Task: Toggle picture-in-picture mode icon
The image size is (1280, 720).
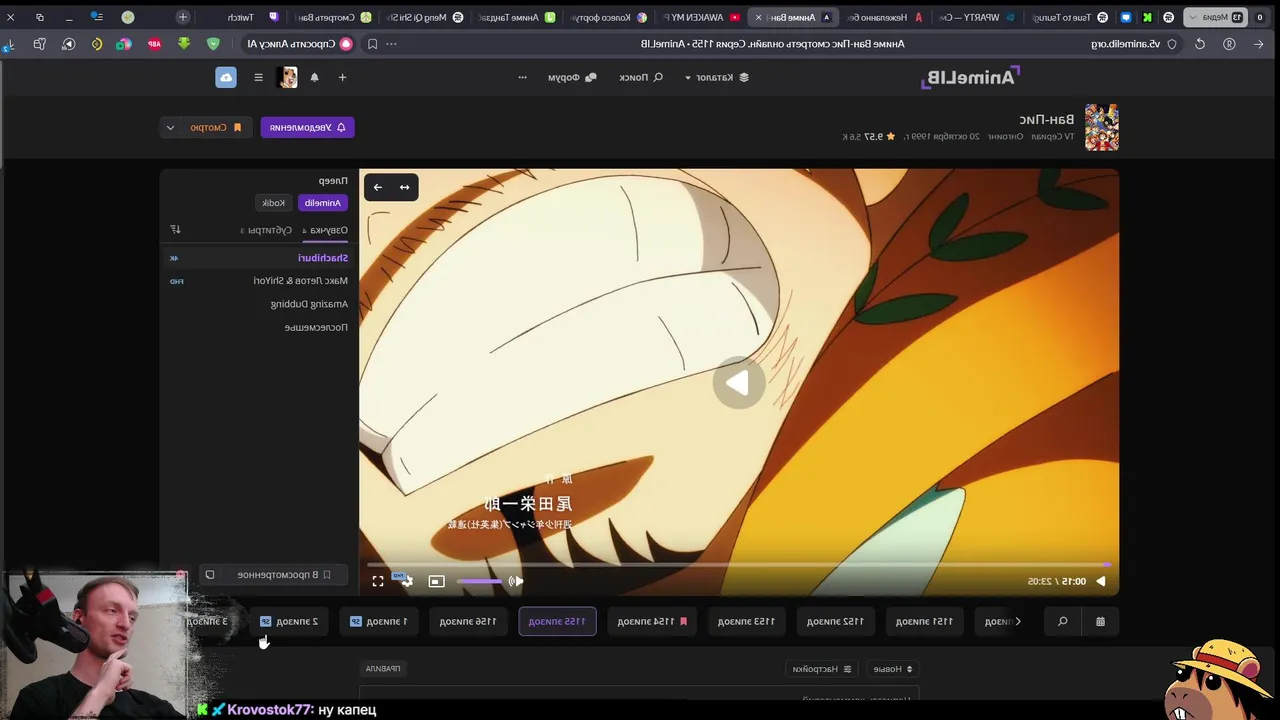Action: click(x=436, y=581)
